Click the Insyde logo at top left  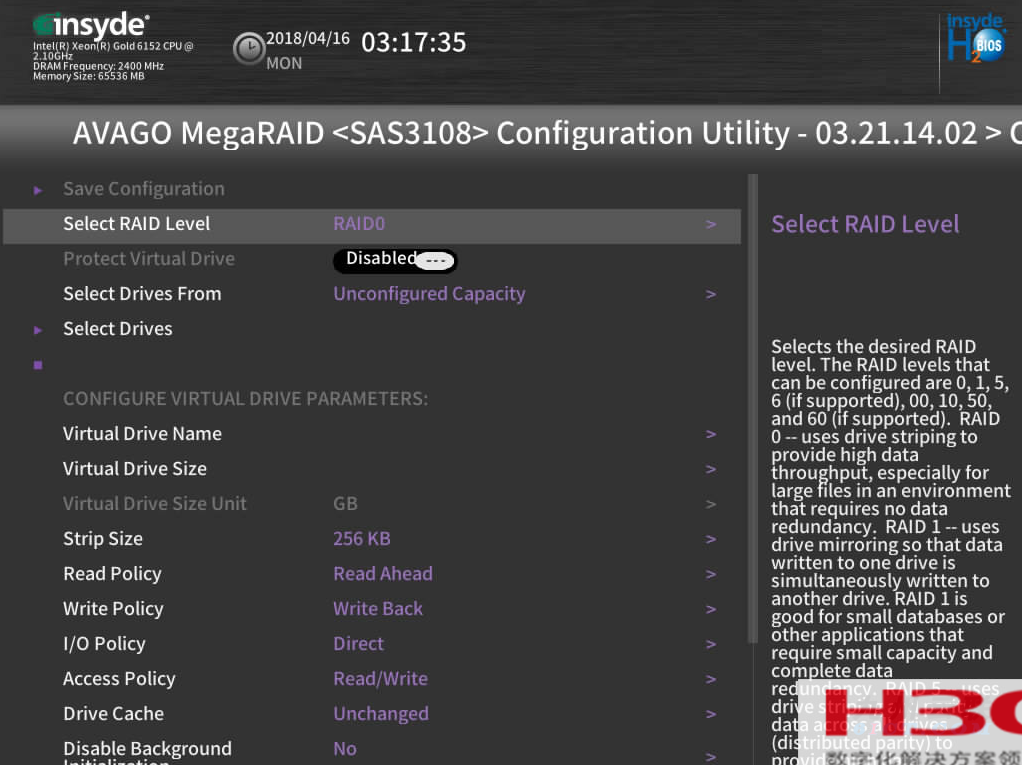pos(91,25)
